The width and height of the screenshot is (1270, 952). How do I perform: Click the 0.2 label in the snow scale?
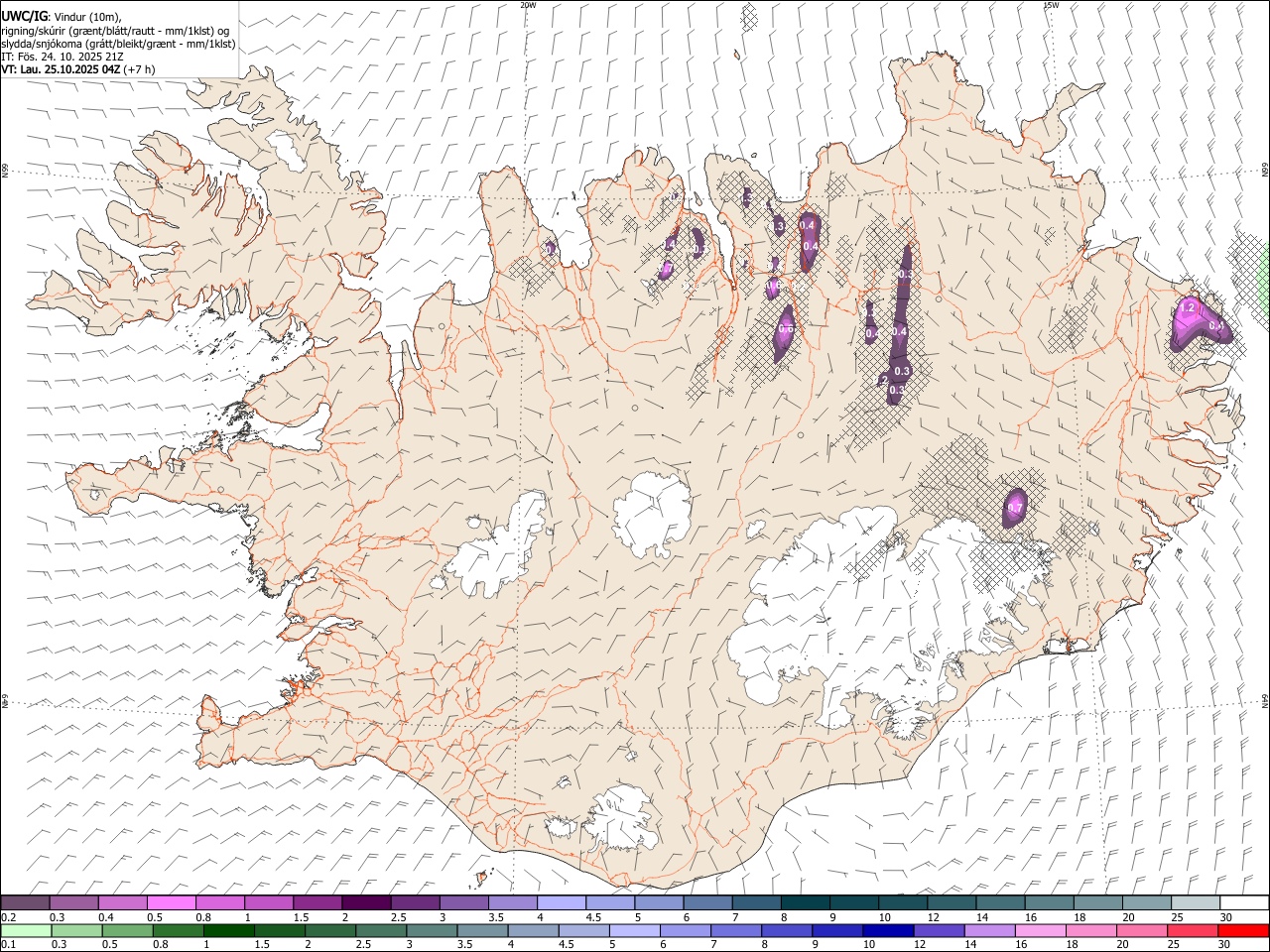(x=7, y=917)
